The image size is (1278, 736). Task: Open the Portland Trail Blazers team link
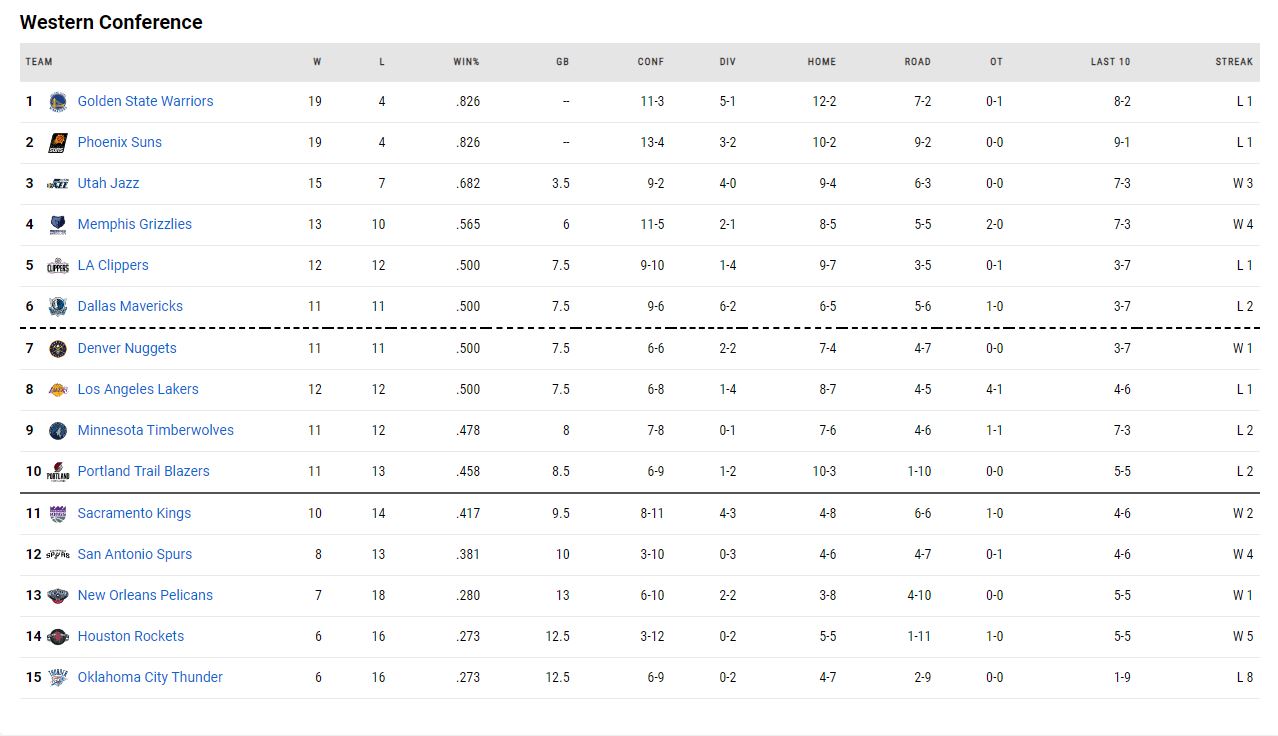[143, 471]
